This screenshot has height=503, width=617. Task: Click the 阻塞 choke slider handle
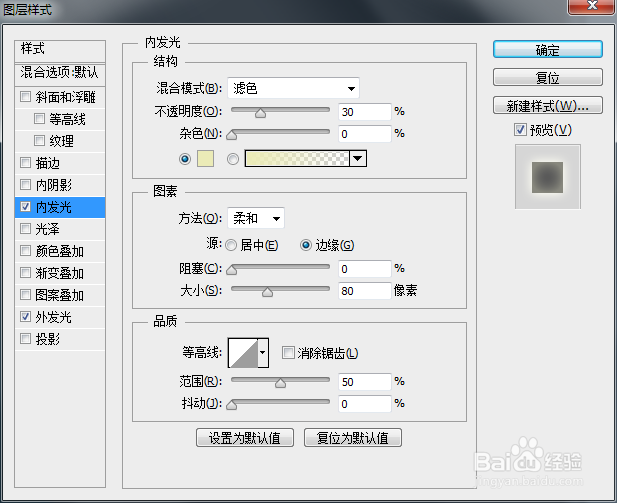click(232, 270)
